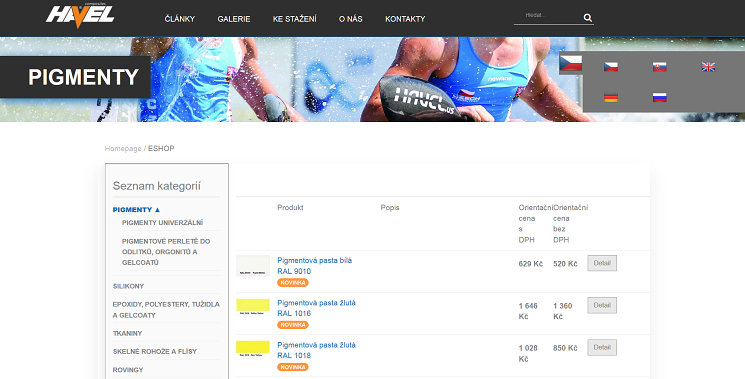The height and width of the screenshot is (379, 745).
Task: Open the ČLÁNKY menu item
Action: (180, 19)
